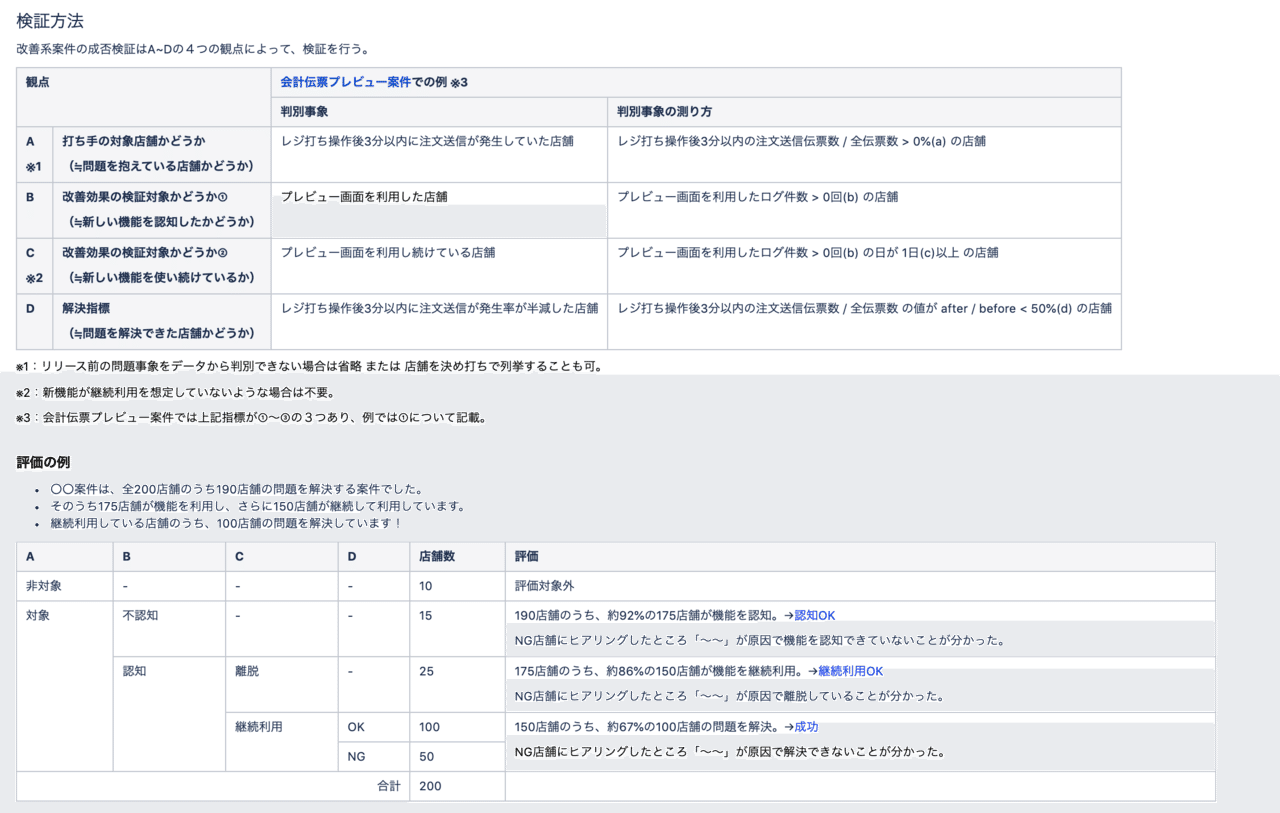The width and height of the screenshot is (1280, 813).
Task: Select the 判別事象 column header
Action: [439, 112]
